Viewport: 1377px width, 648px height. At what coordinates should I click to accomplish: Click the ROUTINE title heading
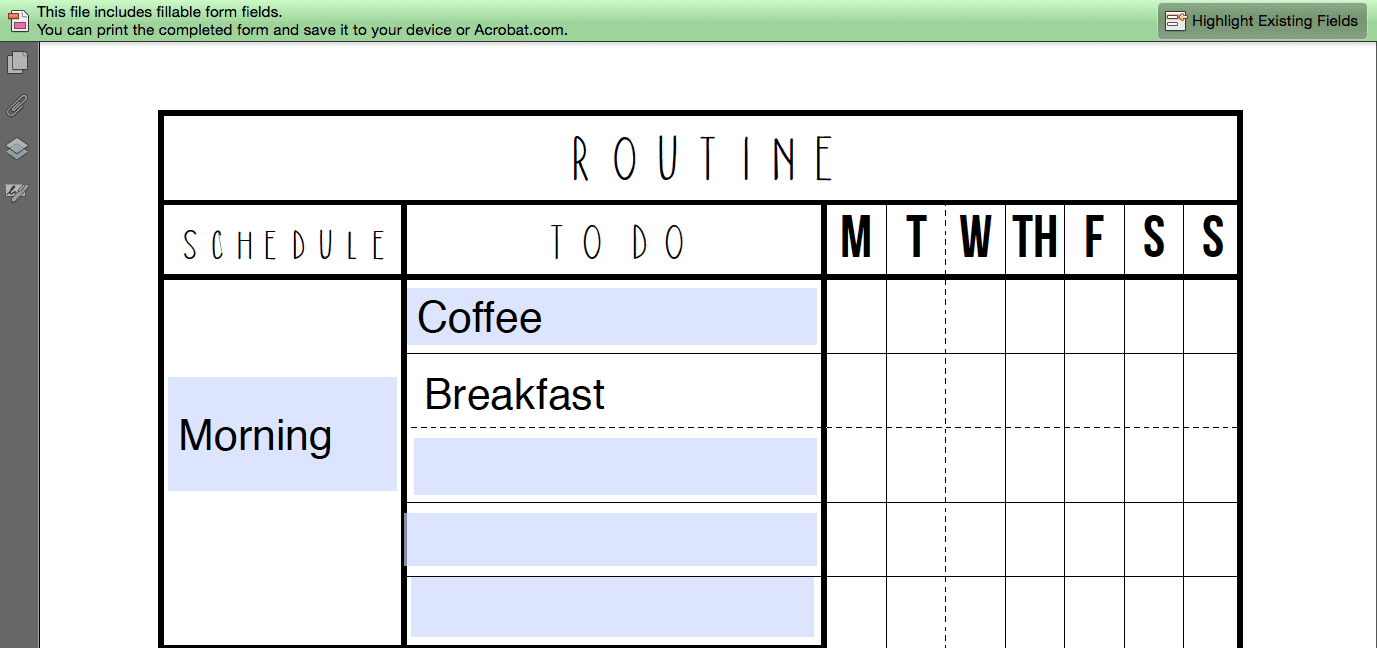click(x=702, y=158)
